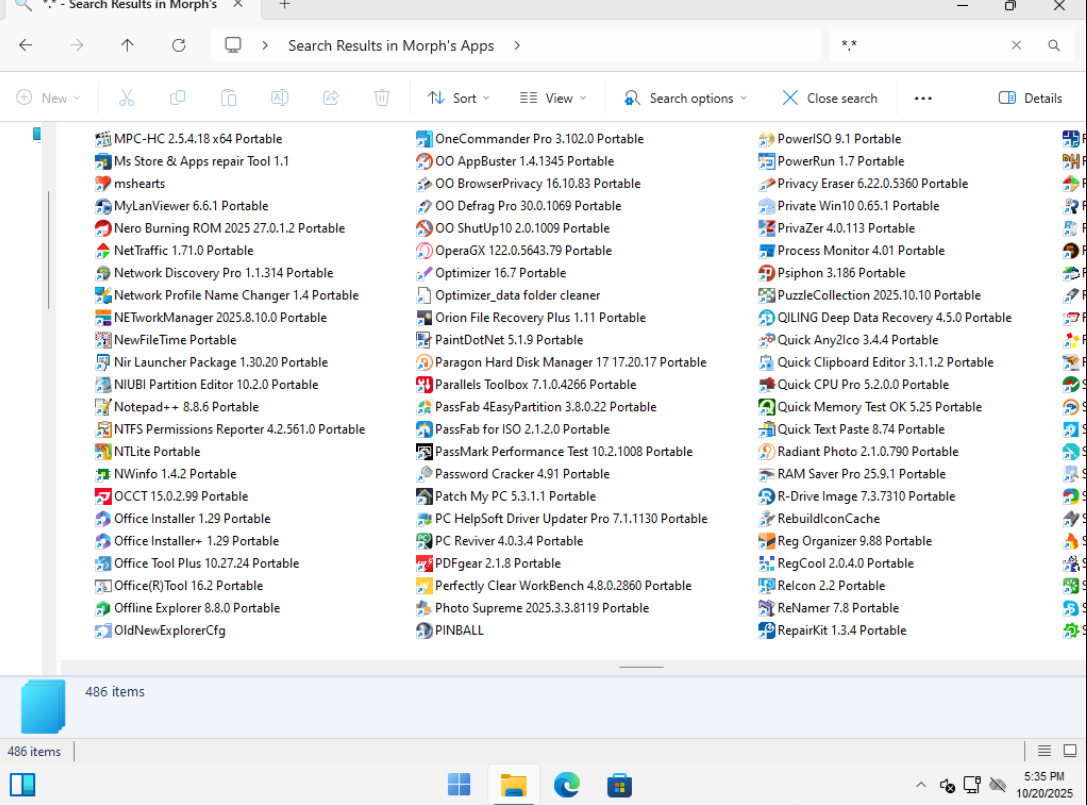This screenshot has width=1087, height=805.
Task: Go up one folder level arrow
Action: [x=127, y=45]
